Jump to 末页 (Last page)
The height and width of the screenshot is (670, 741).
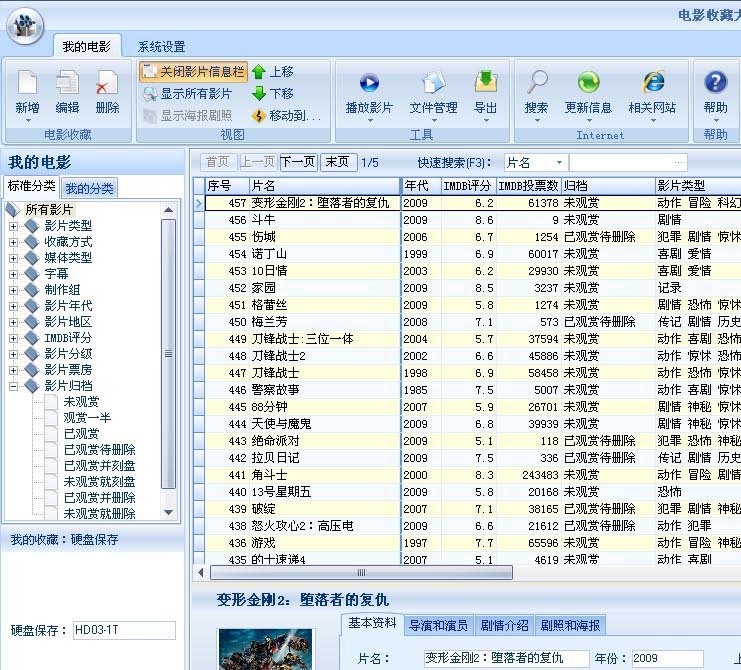pyautogui.click(x=338, y=162)
